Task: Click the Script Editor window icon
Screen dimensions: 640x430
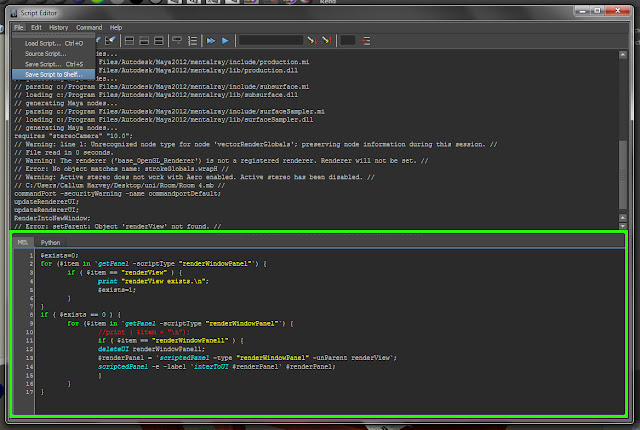Action: click(14, 13)
